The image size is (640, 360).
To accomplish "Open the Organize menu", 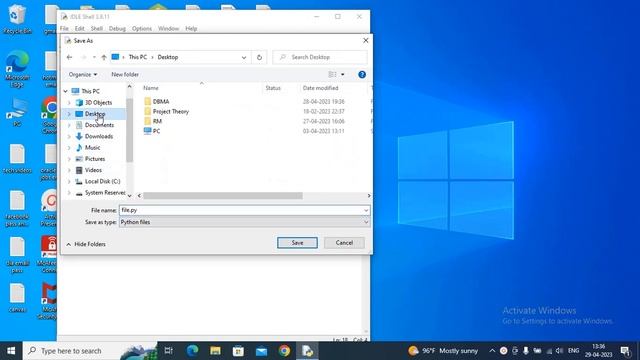I will click(83, 75).
